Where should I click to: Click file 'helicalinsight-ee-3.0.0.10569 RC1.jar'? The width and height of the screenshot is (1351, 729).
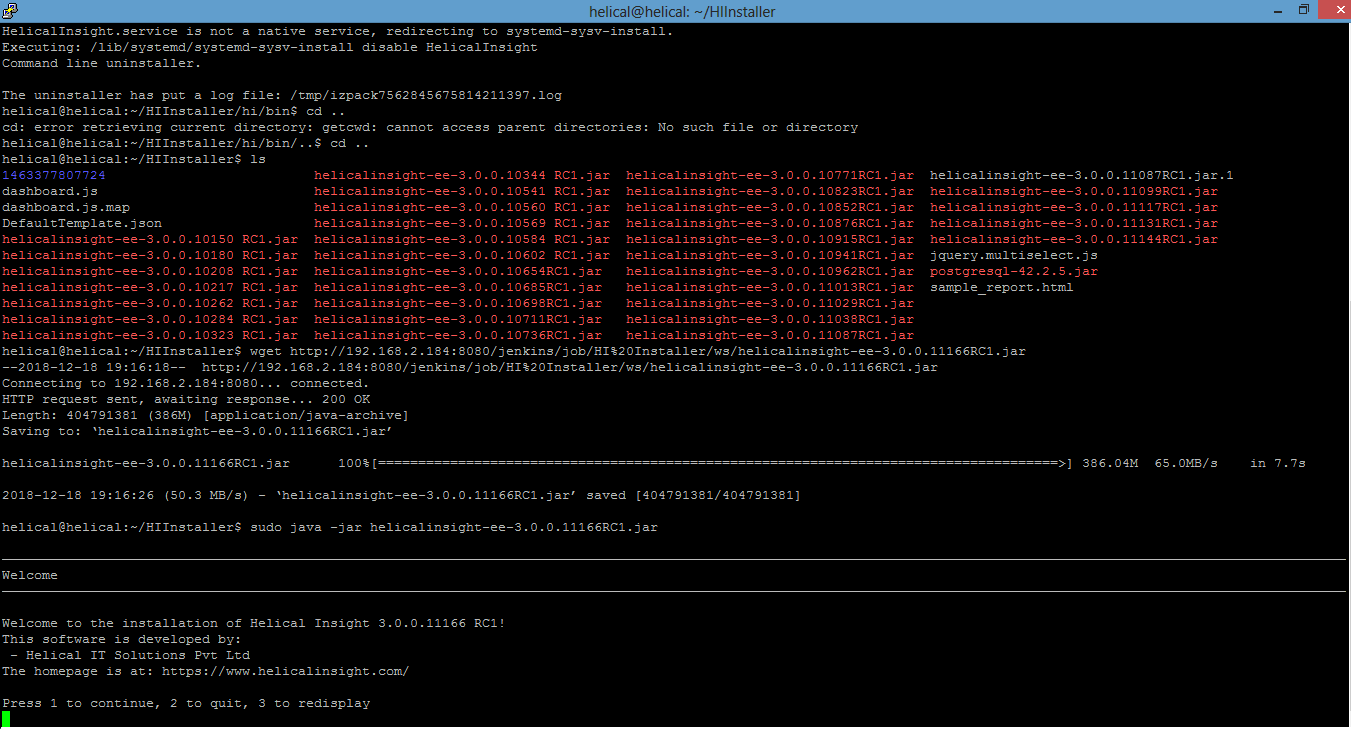(x=462, y=223)
